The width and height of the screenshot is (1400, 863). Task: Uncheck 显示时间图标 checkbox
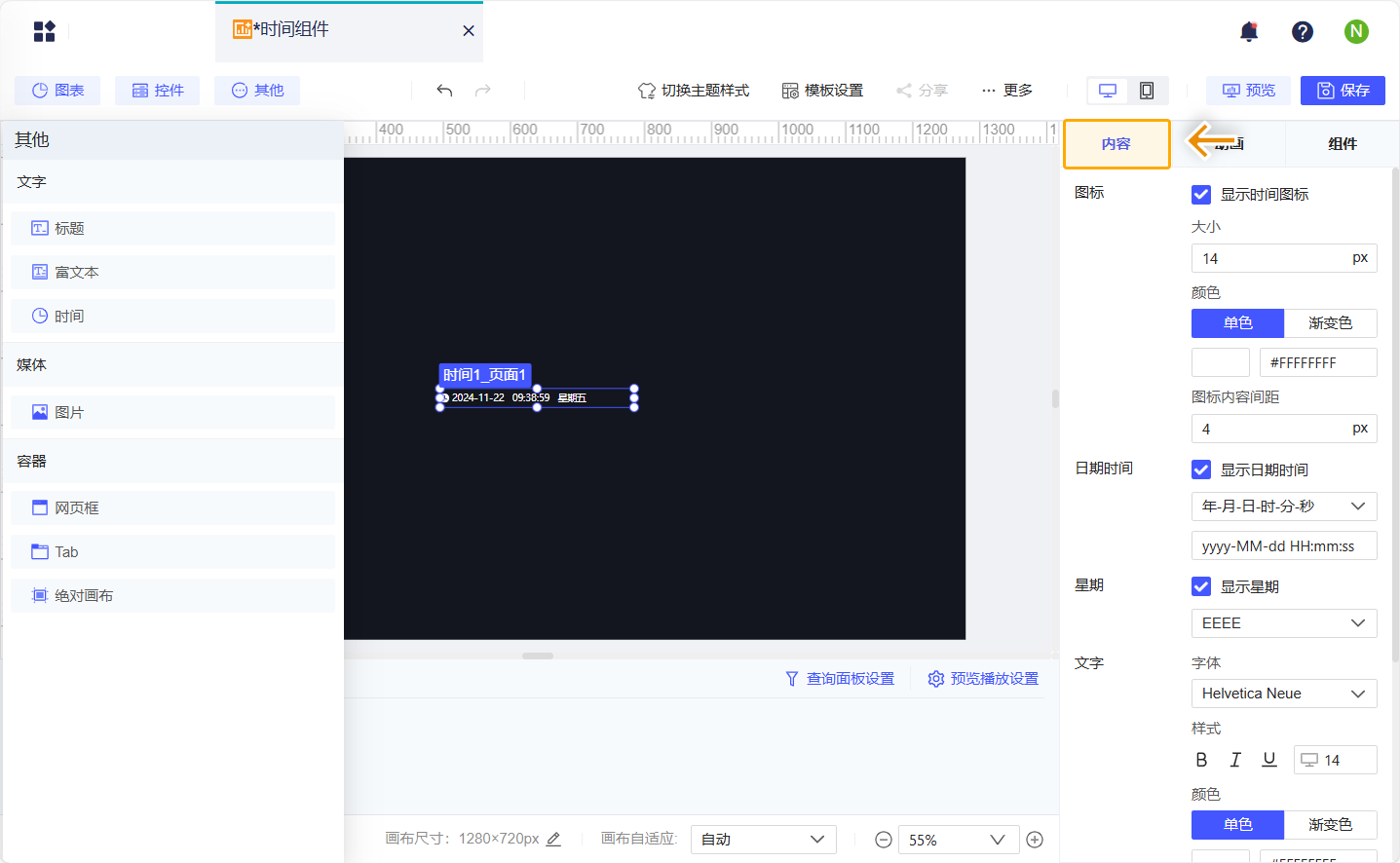click(1201, 195)
